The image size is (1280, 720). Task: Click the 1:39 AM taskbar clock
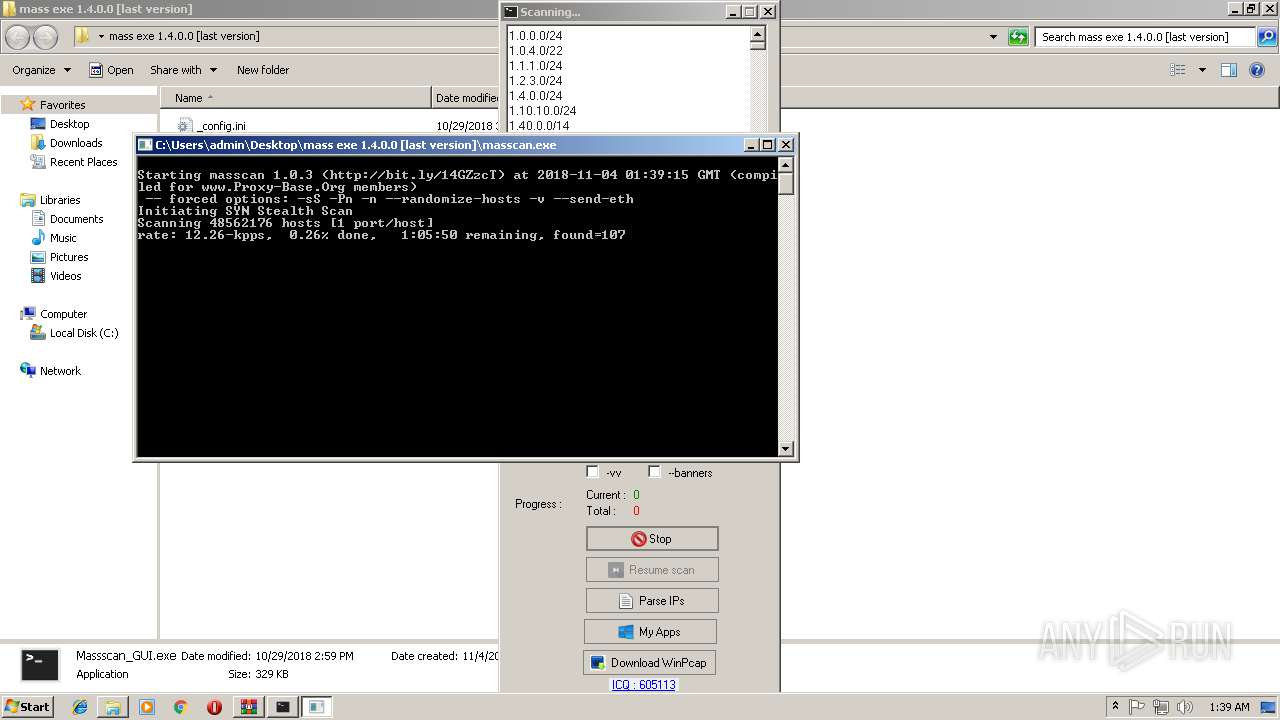(1229, 707)
